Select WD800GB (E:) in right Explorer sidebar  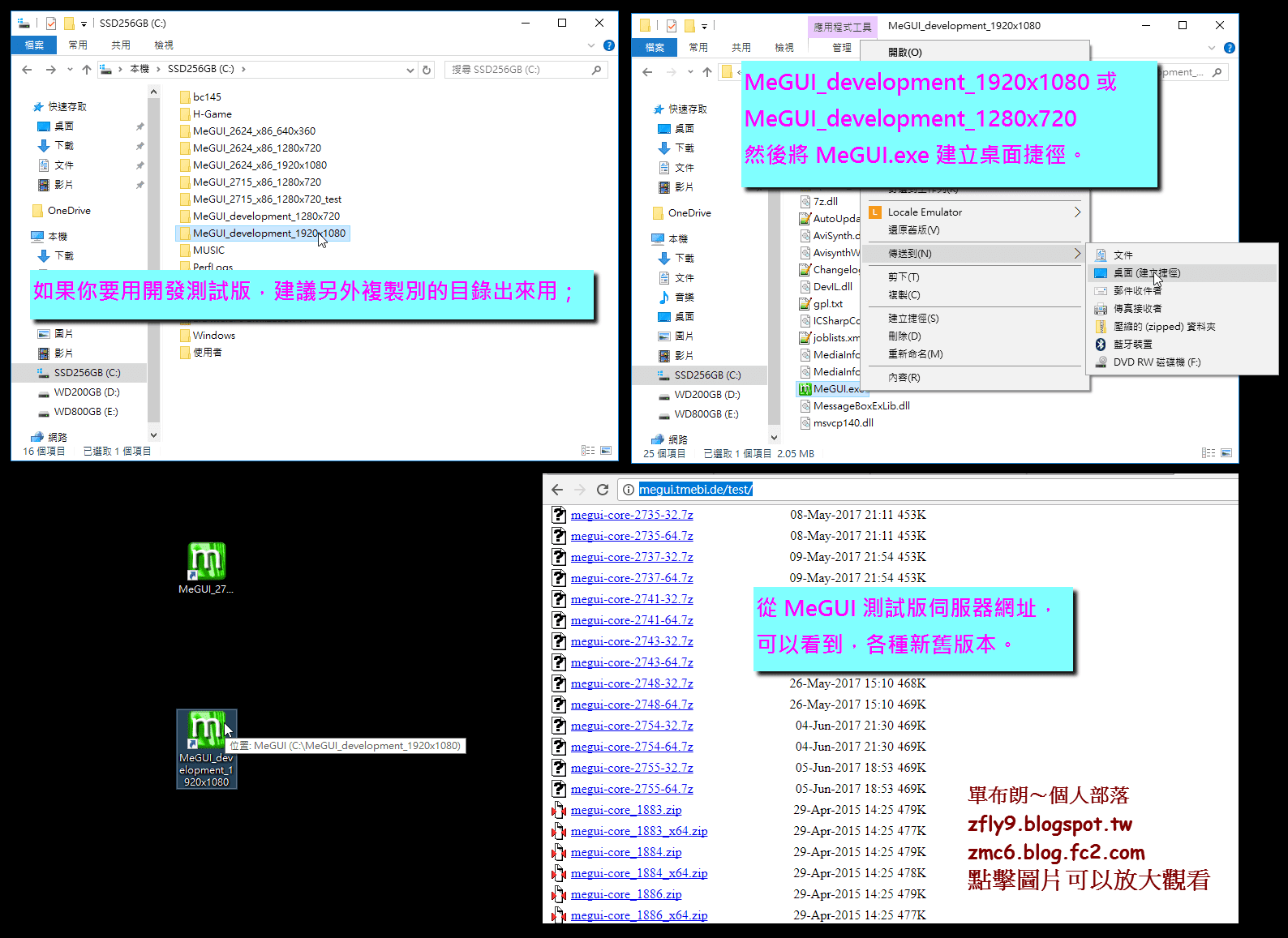pyautogui.click(x=706, y=414)
